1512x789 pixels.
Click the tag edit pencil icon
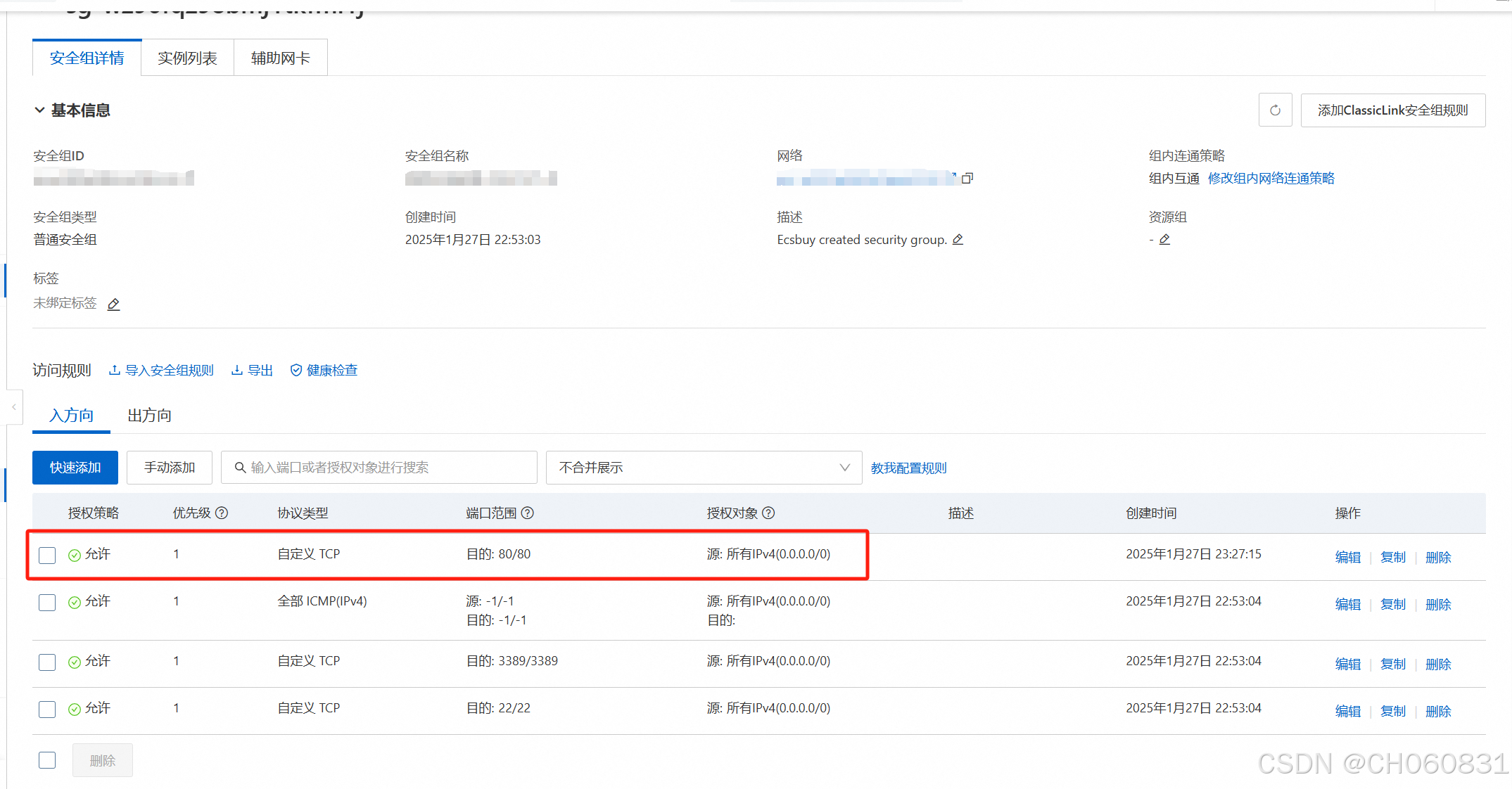coord(113,304)
